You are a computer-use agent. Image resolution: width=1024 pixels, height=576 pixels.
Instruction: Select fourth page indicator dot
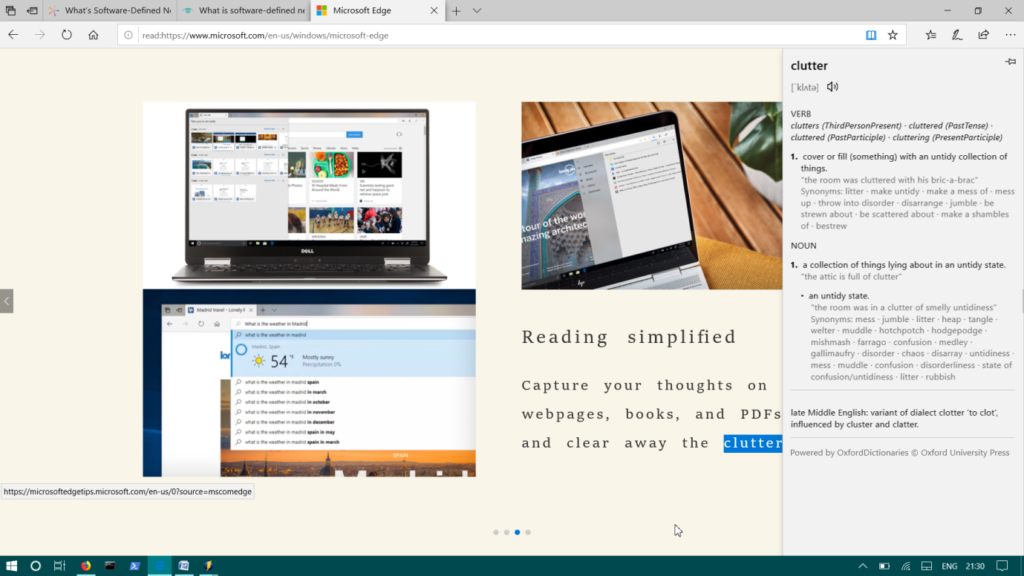pos(528,532)
